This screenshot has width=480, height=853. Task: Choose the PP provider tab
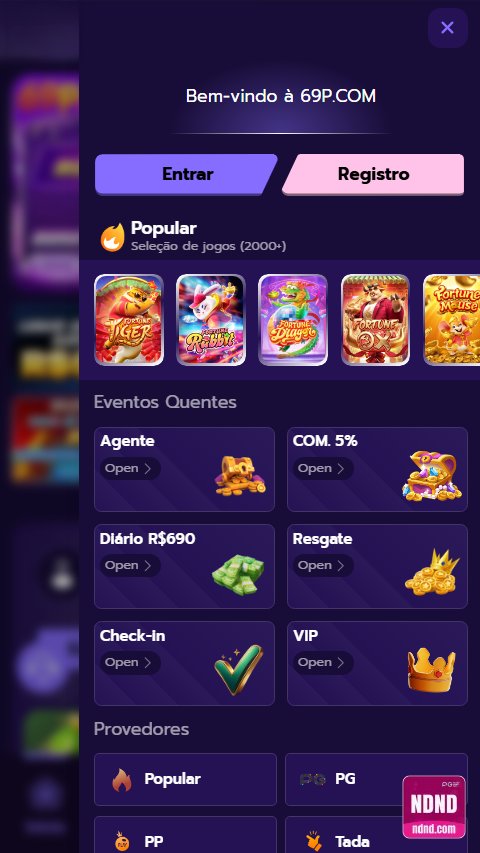click(185, 835)
